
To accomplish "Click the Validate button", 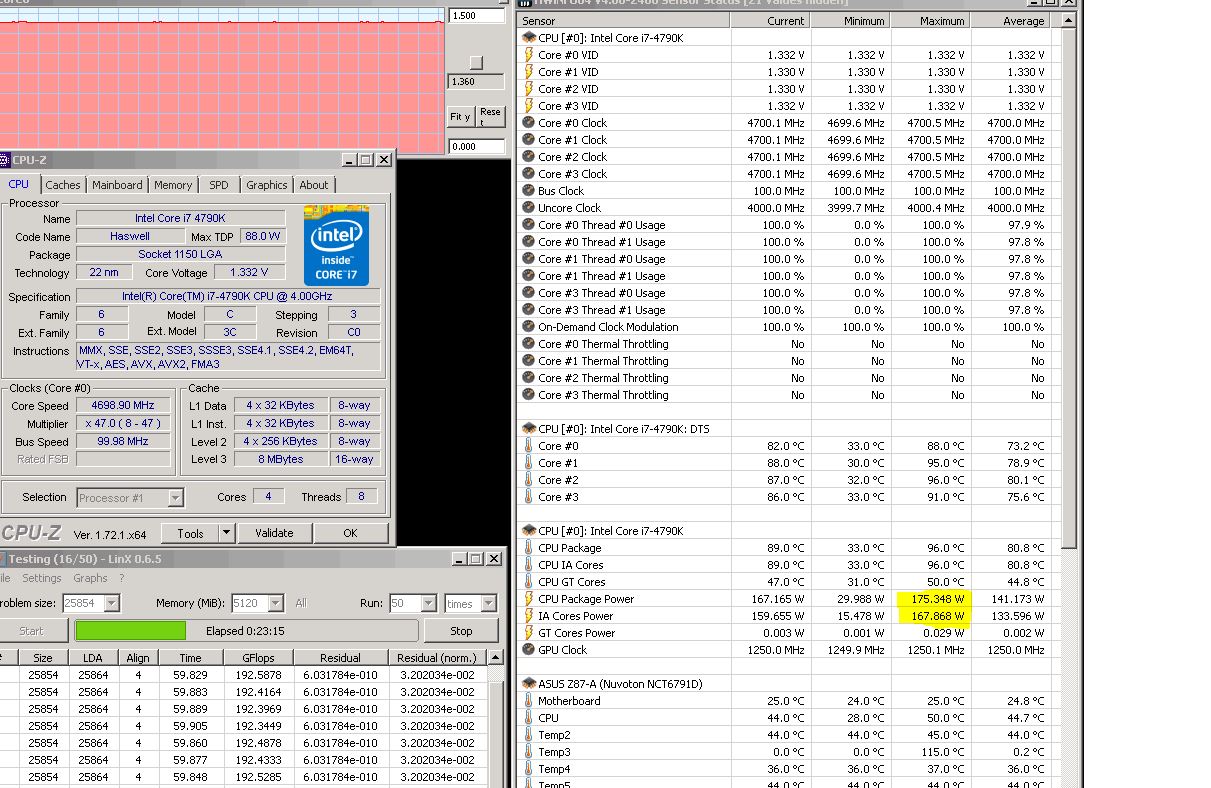I will (x=274, y=533).
